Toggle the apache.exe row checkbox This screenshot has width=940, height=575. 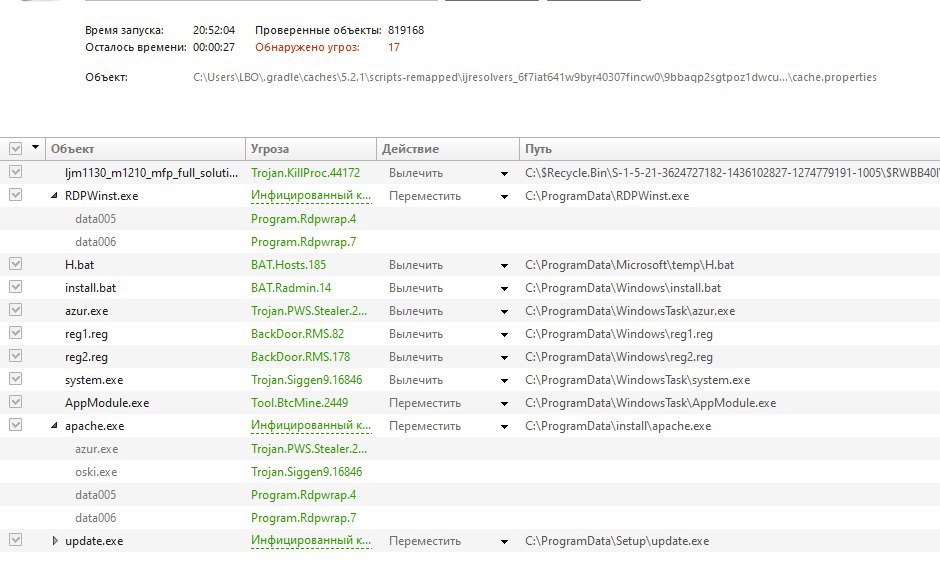click(x=16, y=425)
